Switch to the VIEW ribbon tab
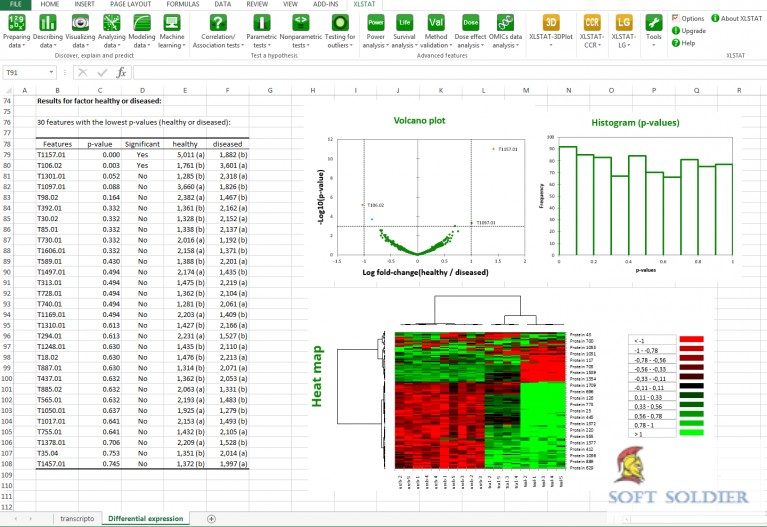This screenshot has height=527, width=767. tap(290, 4)
